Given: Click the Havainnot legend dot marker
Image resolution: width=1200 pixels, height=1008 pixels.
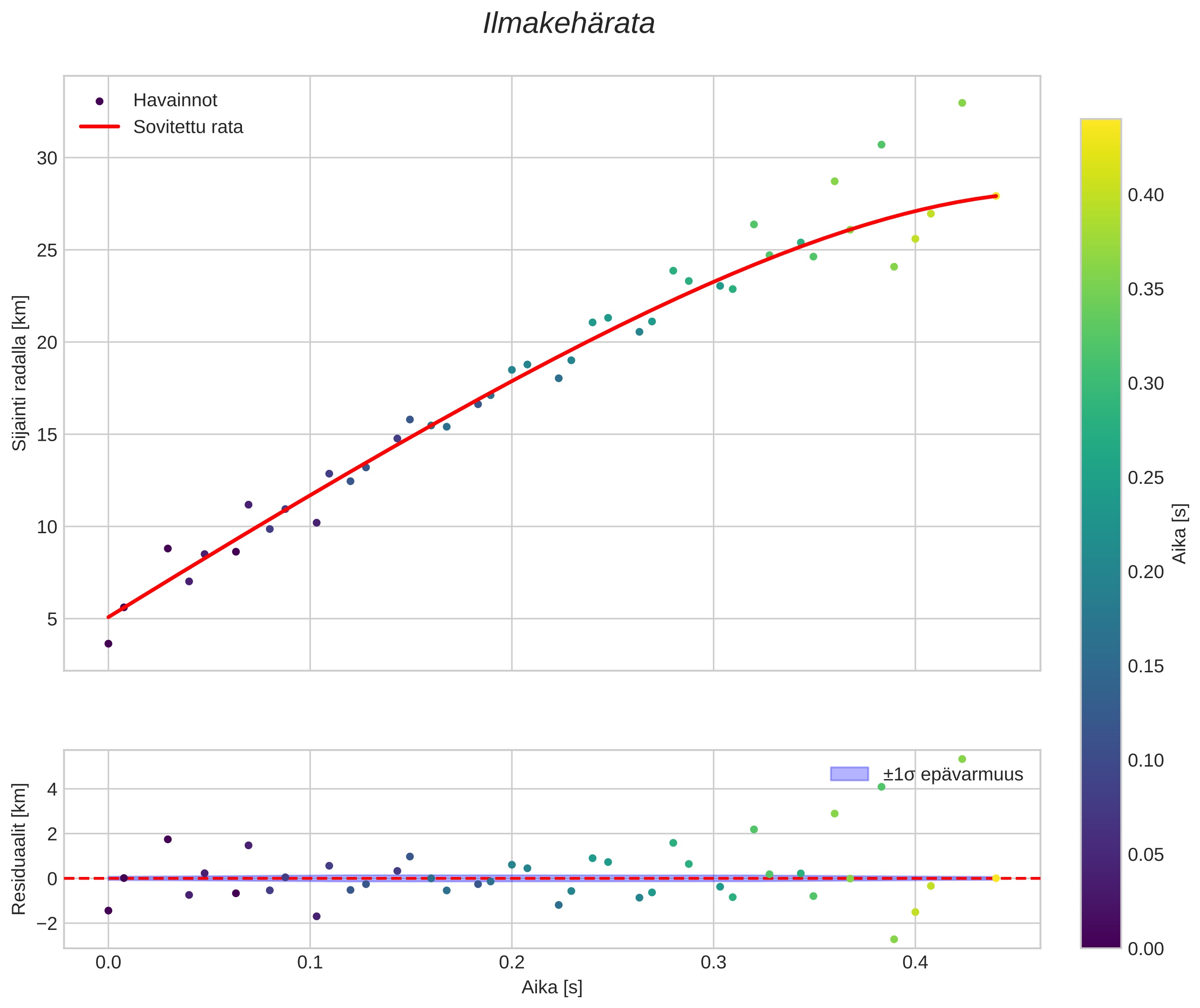Looking at the screenshot, I should 100,101.
